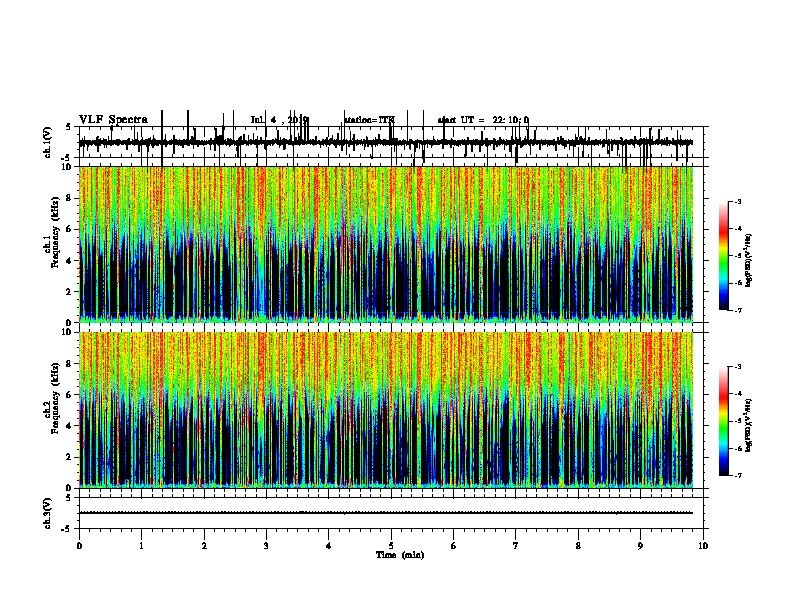Select the date label "Jul 4, 2019"
792x612 pixels.
279,120
